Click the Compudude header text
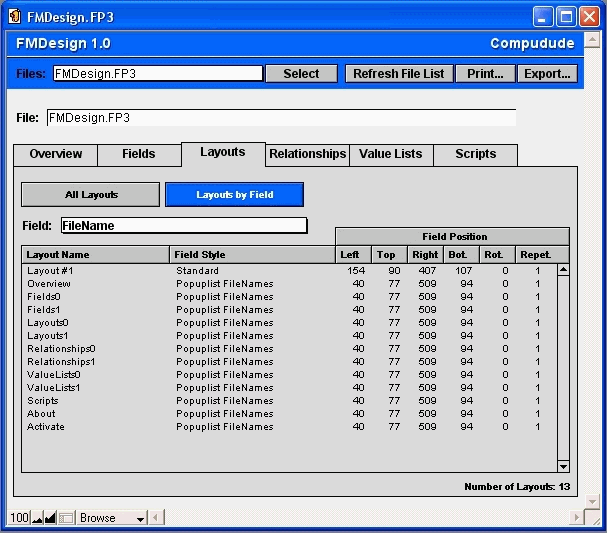 point(532,43)
